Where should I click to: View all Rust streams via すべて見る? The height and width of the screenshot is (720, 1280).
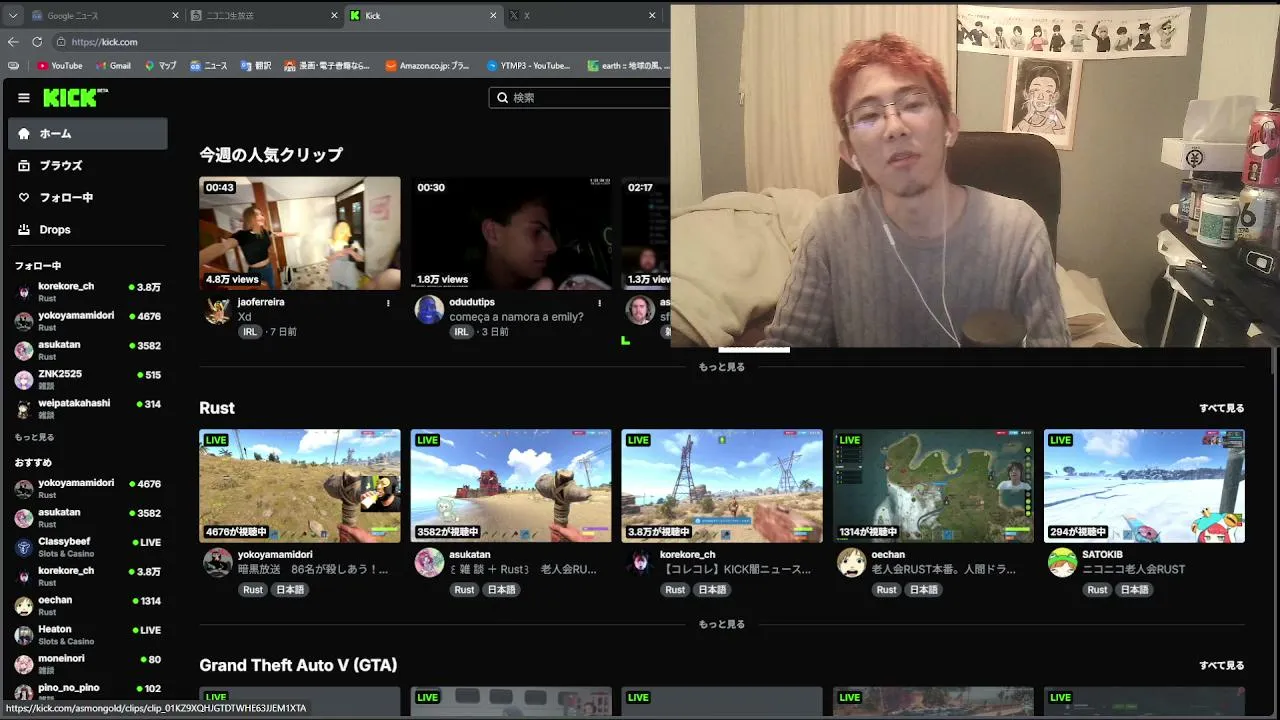click(1222, 408)
